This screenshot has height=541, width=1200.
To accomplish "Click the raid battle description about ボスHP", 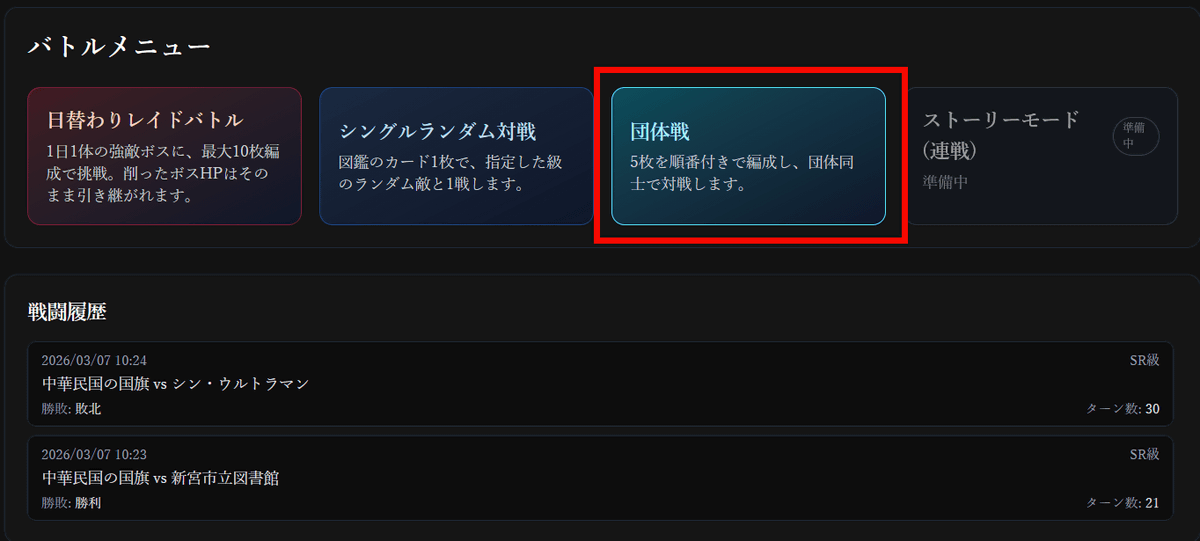I will [x=160, y=174].
